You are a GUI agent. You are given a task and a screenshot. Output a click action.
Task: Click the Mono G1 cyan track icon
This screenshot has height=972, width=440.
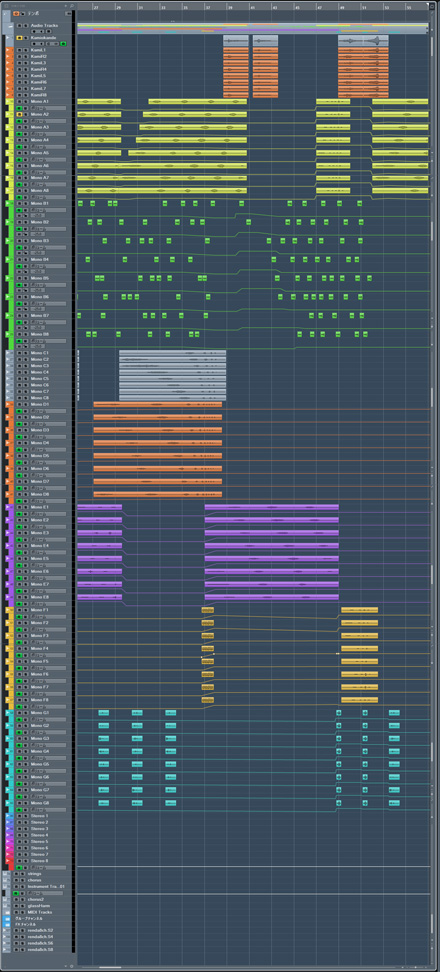9,712
